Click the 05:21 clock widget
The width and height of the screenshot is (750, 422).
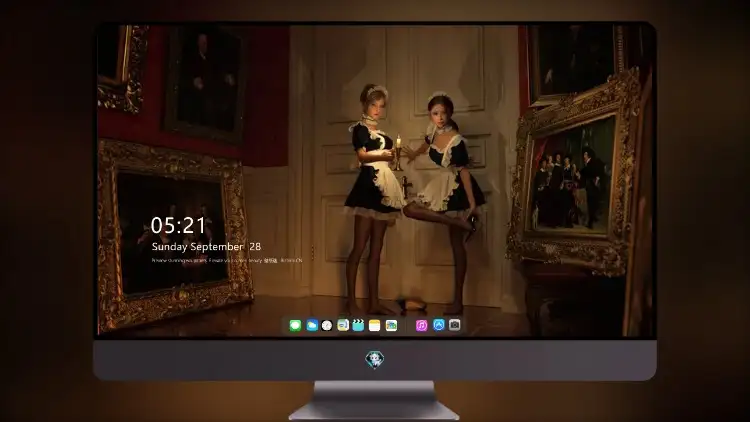[x=178, y=225]
